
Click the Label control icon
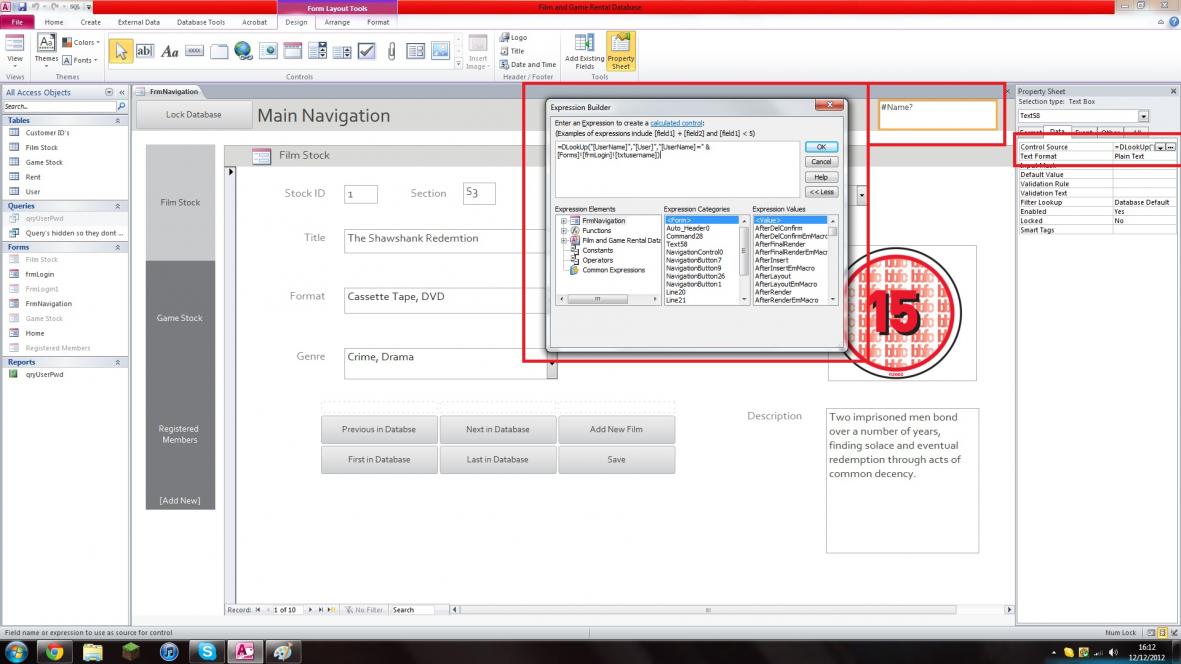click(170, 51)
